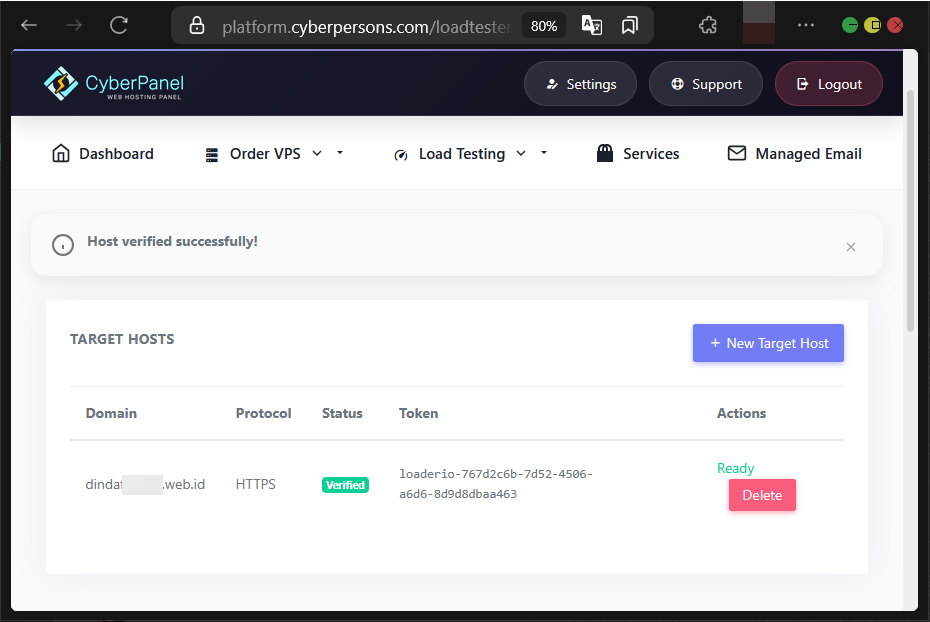Click the address bar URL field
This screenshot has width=930, height=622.
365,27
